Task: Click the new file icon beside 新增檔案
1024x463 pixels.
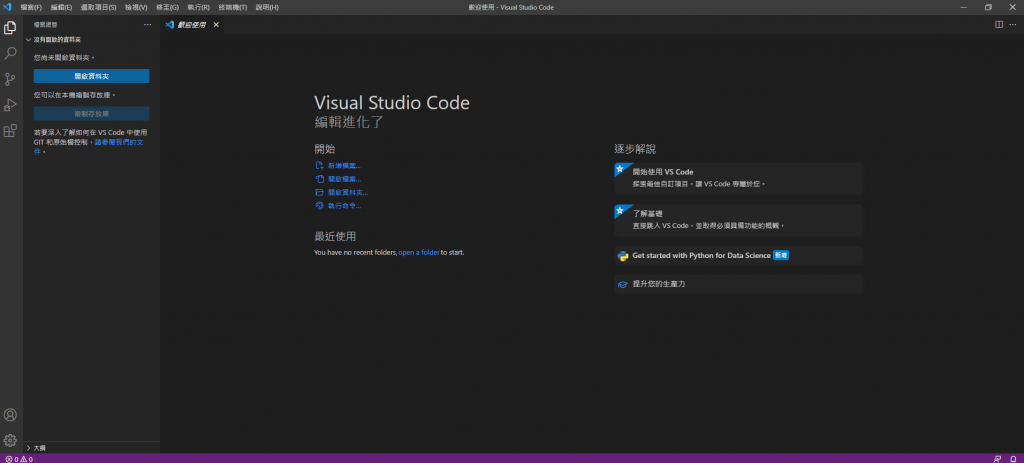Action: click(319, 166)
